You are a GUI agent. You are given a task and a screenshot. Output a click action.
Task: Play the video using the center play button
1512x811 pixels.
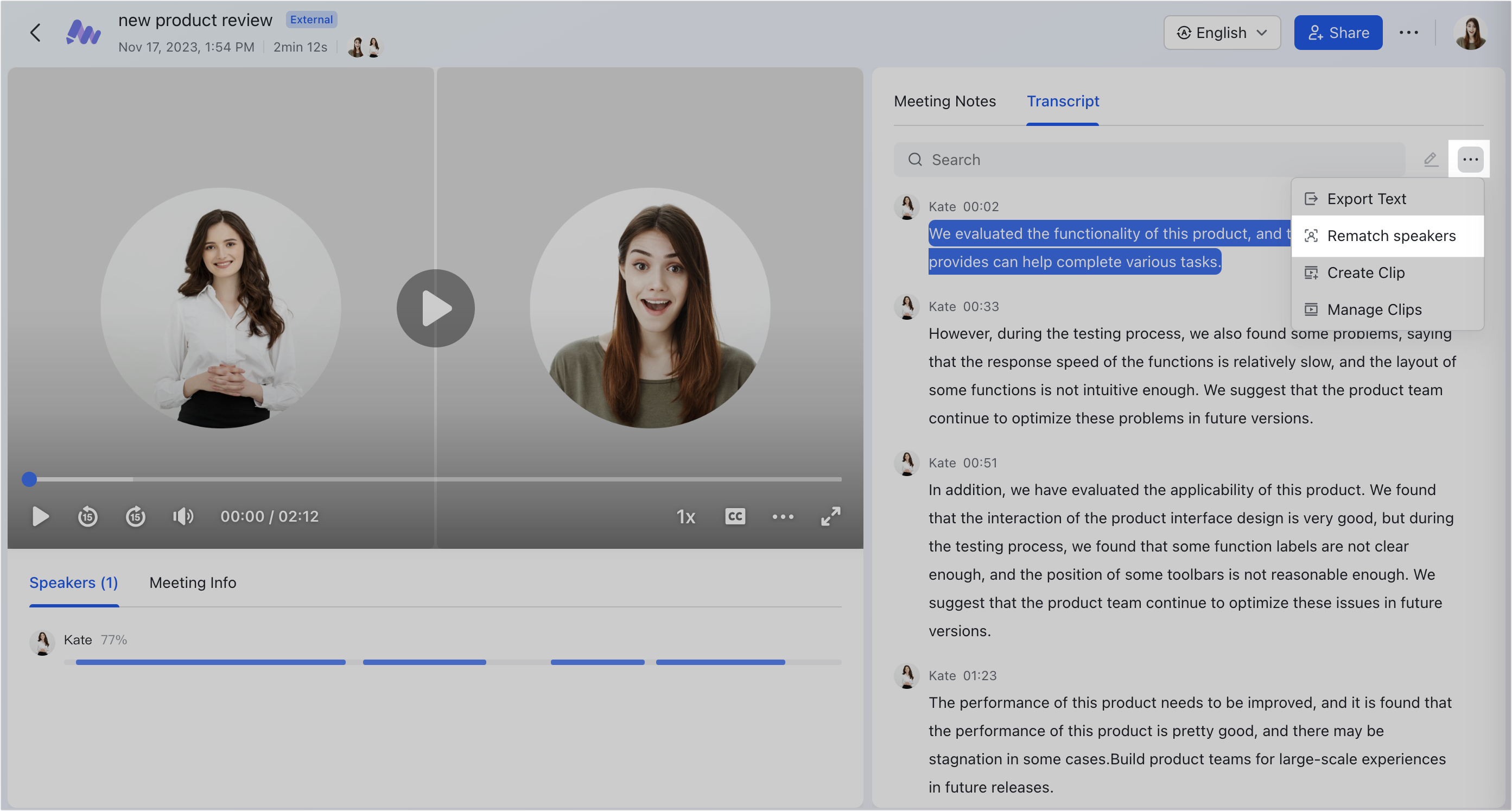pos(435,307)
